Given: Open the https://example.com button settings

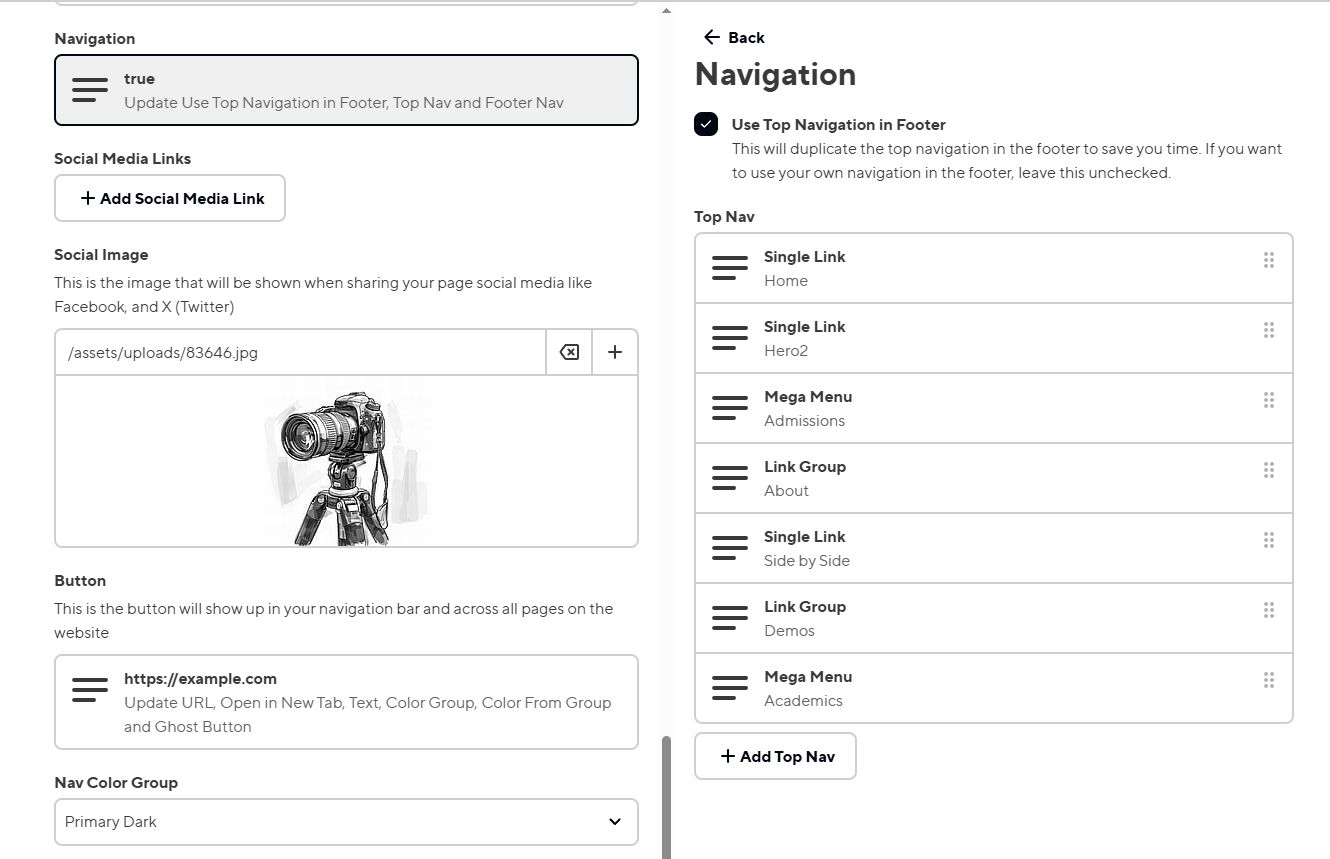Looking at the screenshot, I should [x=346, y=702].
